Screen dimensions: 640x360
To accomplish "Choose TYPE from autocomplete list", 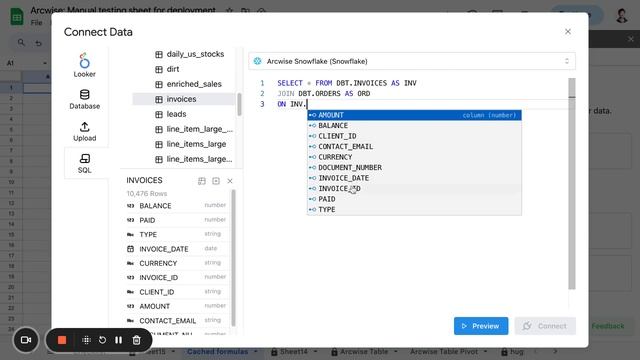I will coord(414,209).
